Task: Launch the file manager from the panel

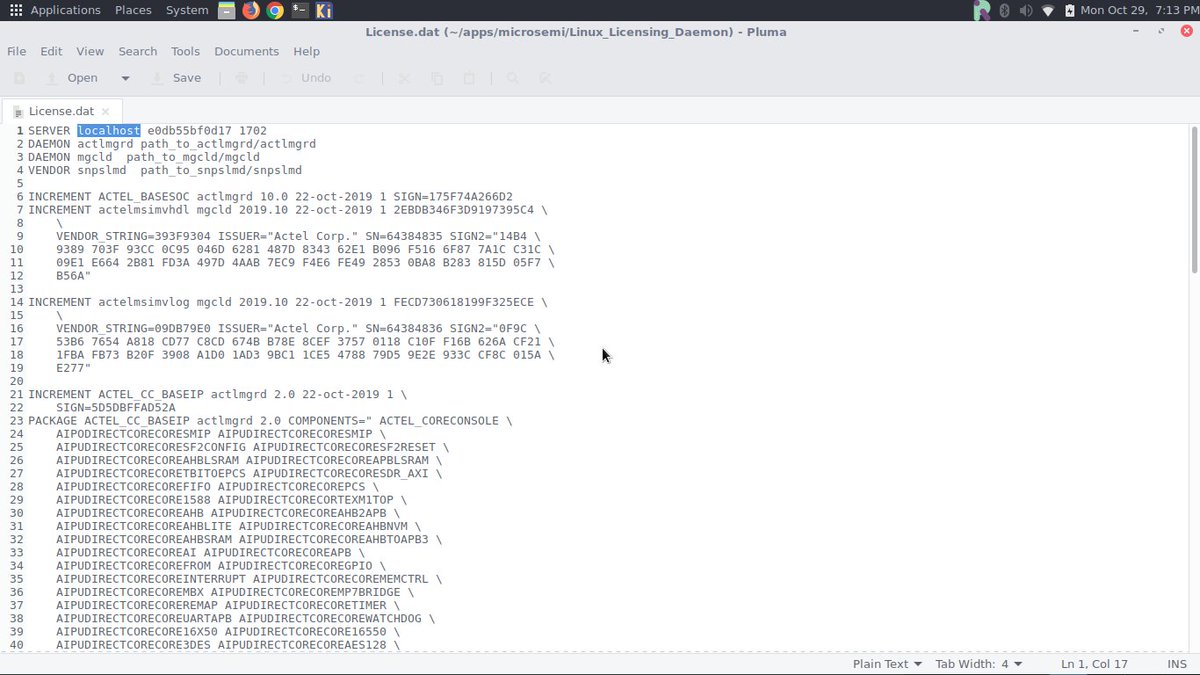Action: click(x=227, y=10)
